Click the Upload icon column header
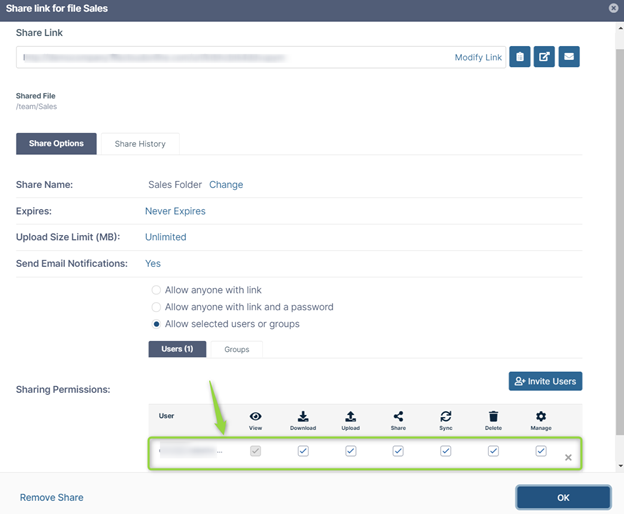The width and height of the screenshot is (624, 514). point(351,421)
